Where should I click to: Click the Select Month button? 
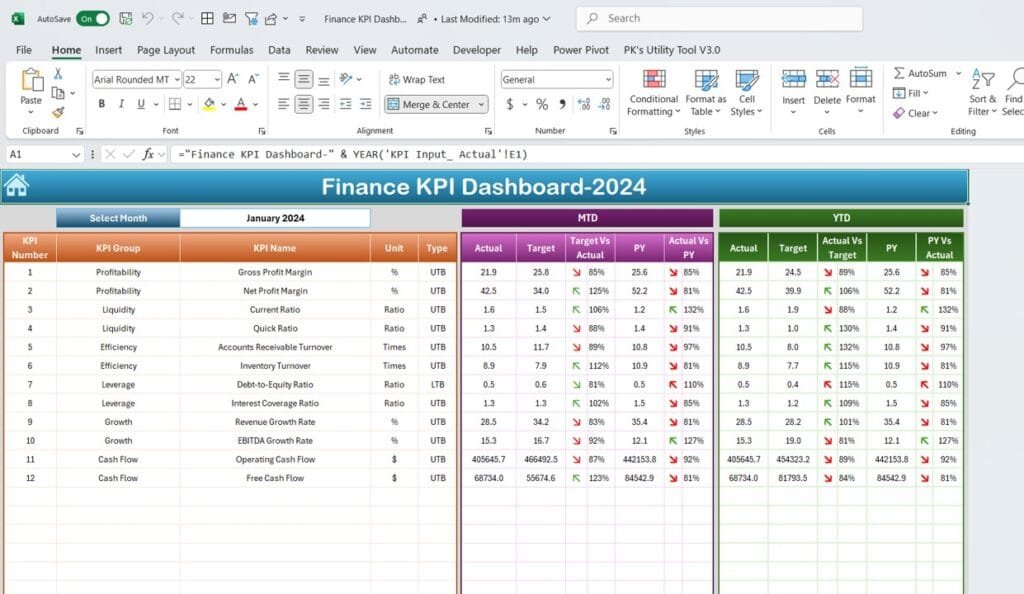point(120,217)
